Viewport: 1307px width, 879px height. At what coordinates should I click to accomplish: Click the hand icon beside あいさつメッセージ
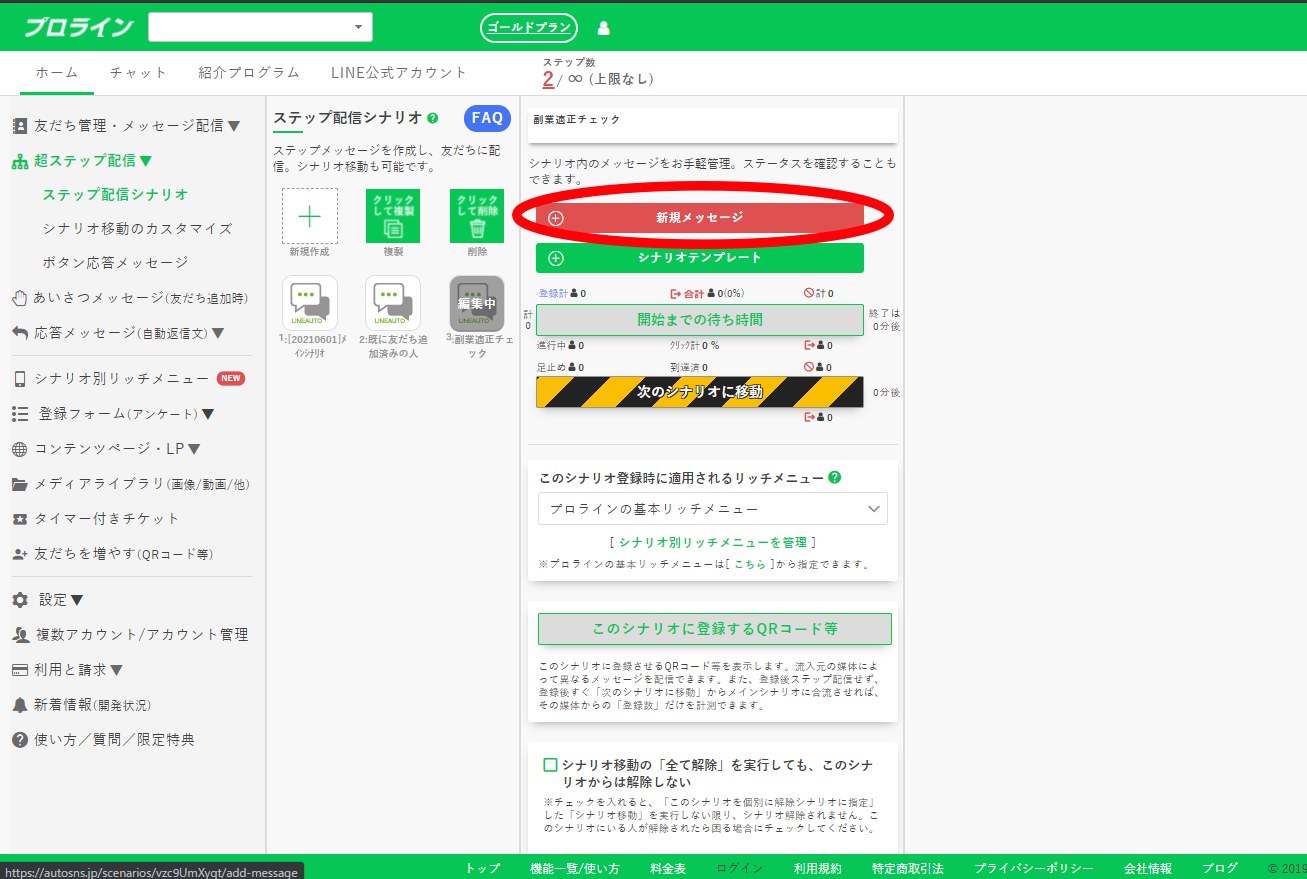(x=20, y=298)
